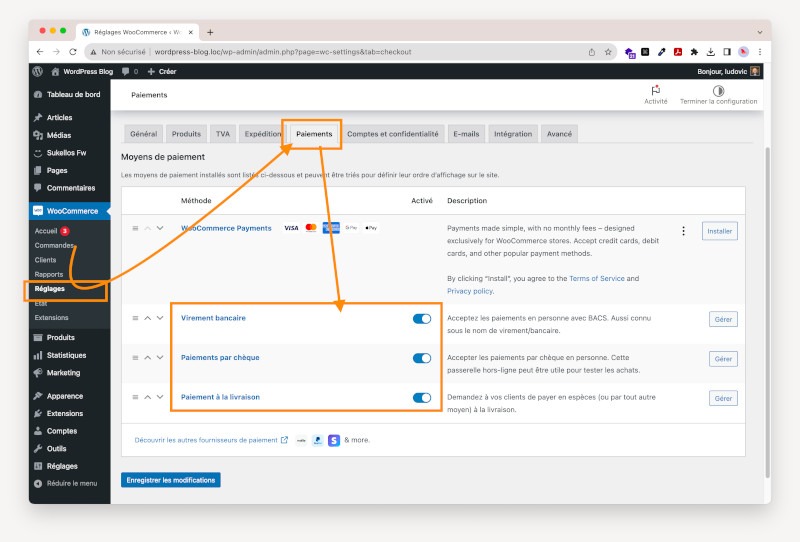Toggle off Paiements par chèque
The width and height of the screenshot is (800, 542).
click(421, 358)
